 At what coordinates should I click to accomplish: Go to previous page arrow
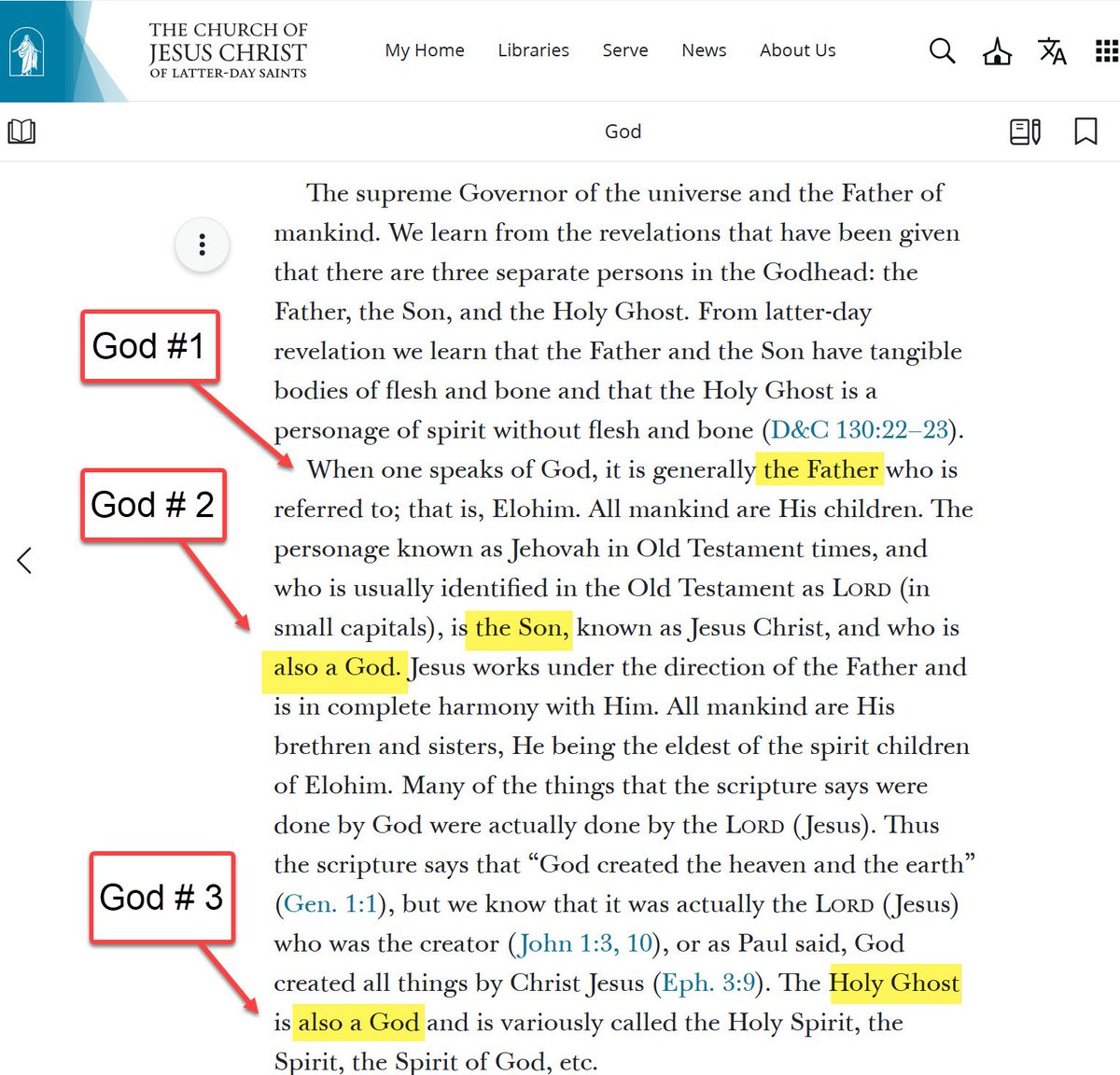coord(25,560)
